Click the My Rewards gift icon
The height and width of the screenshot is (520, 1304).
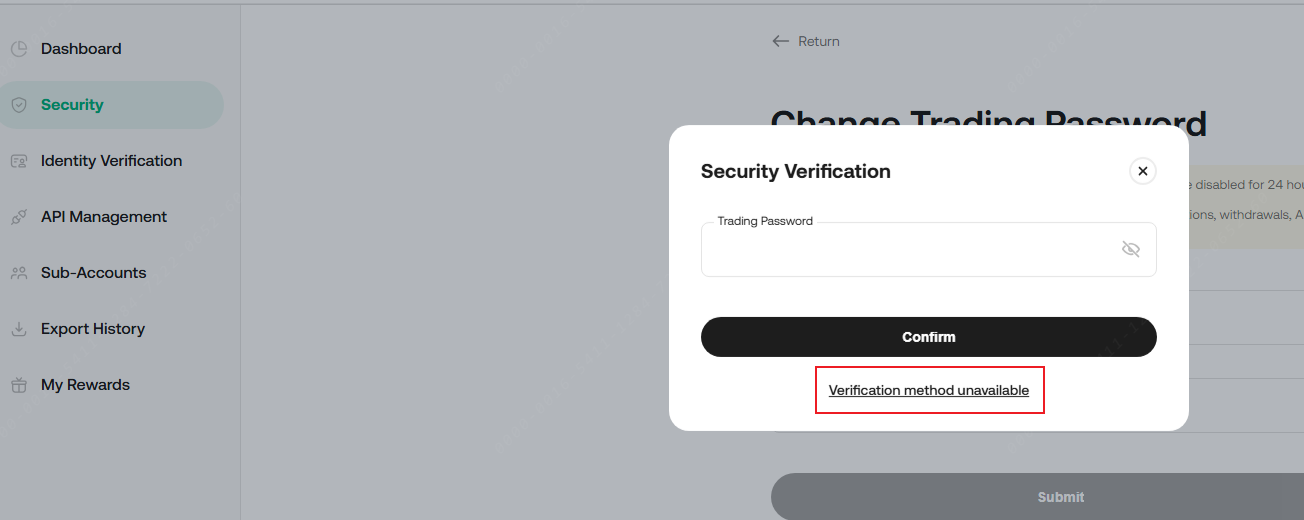(x=18, y=385)
